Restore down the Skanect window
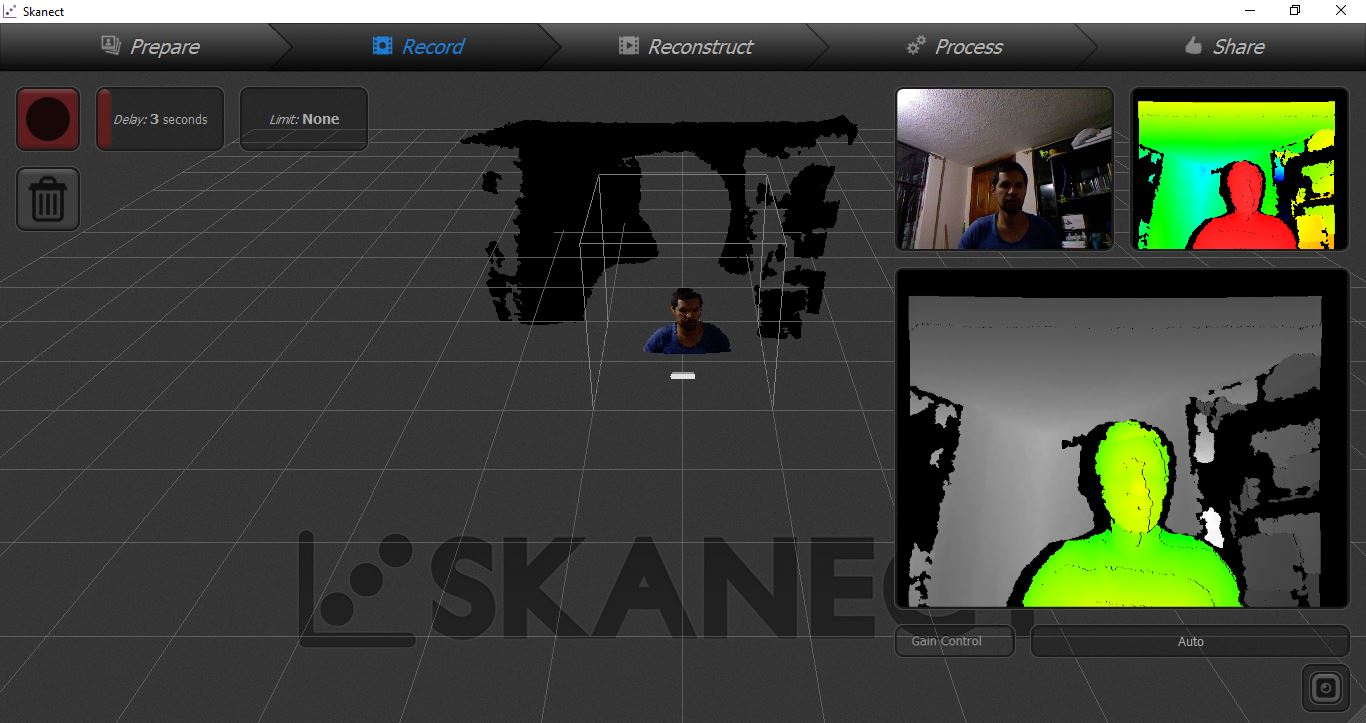1366x723 pixels. tap(1295, 10)
